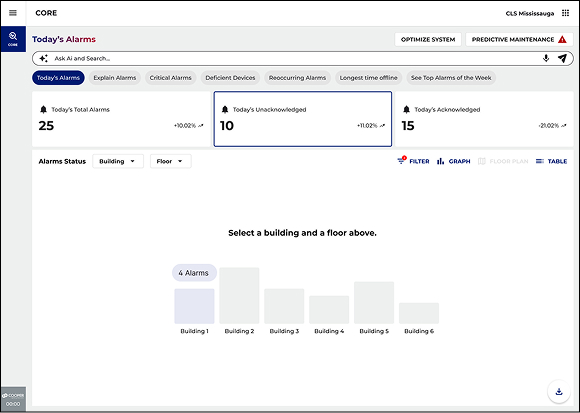Click the 15 acknowledged value
The width and height of the screenshot is (580, 413).
click(408, 126)
